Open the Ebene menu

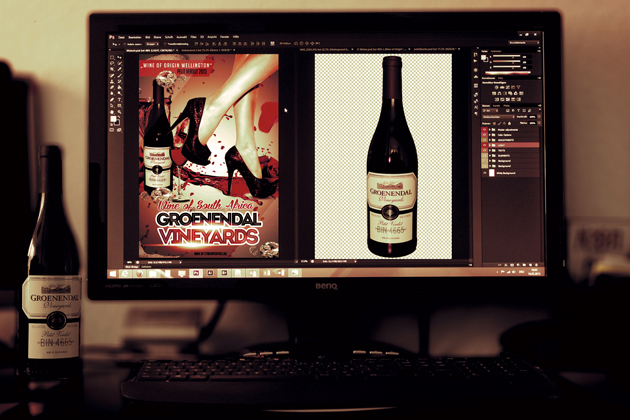point(158,37)
